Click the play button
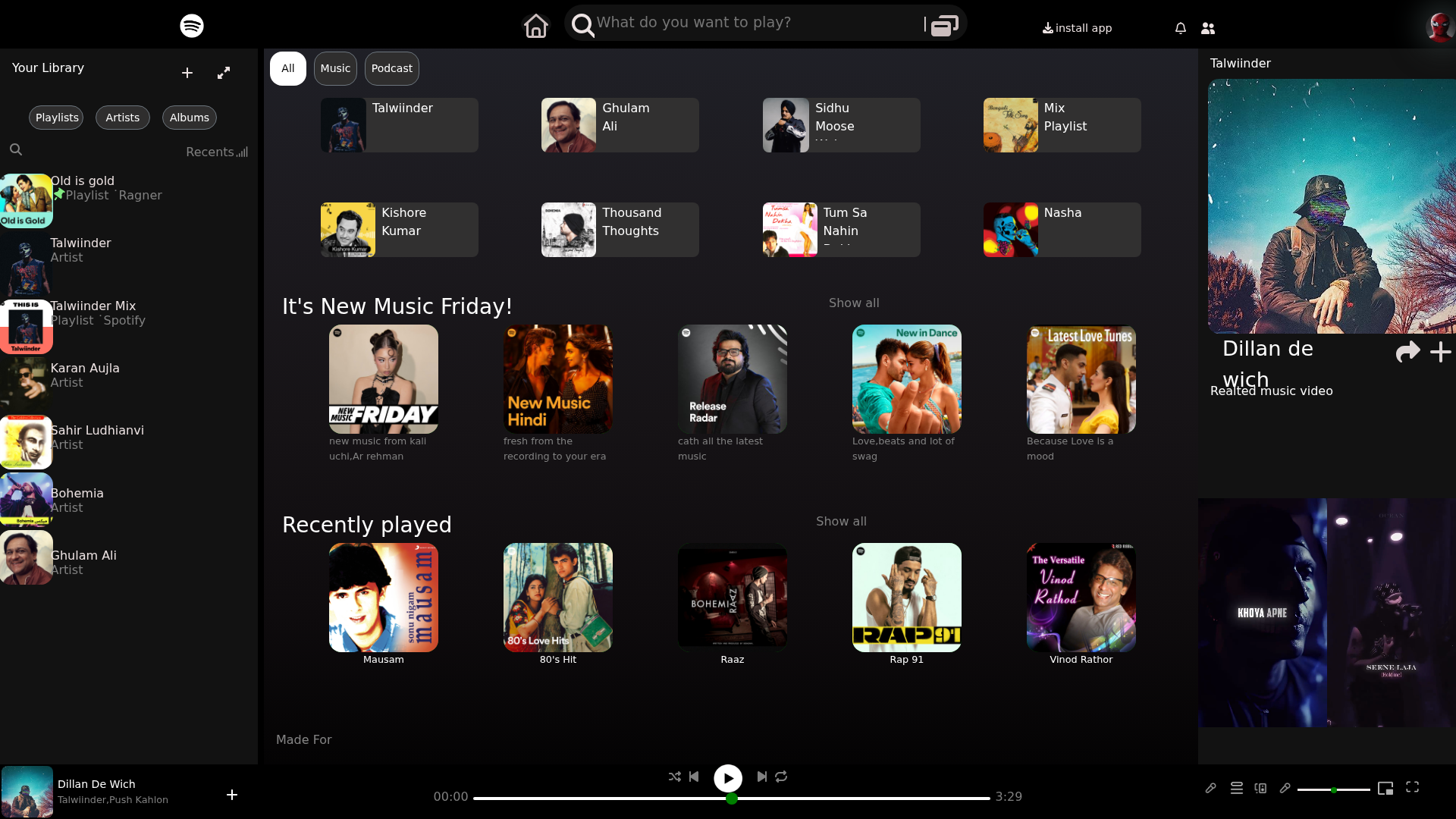The height and width of the screenshot is (819, 1456). point(728,778)
